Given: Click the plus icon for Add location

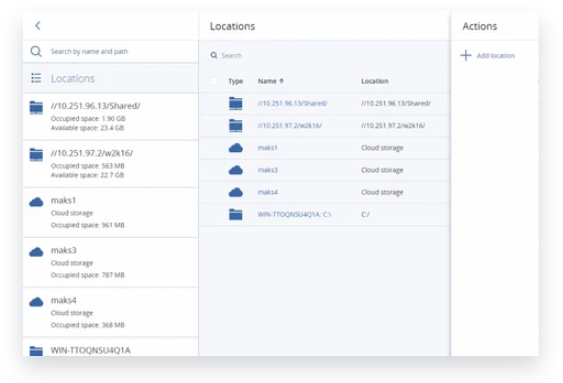Looking at the screenshot, I should click(466, 55).
